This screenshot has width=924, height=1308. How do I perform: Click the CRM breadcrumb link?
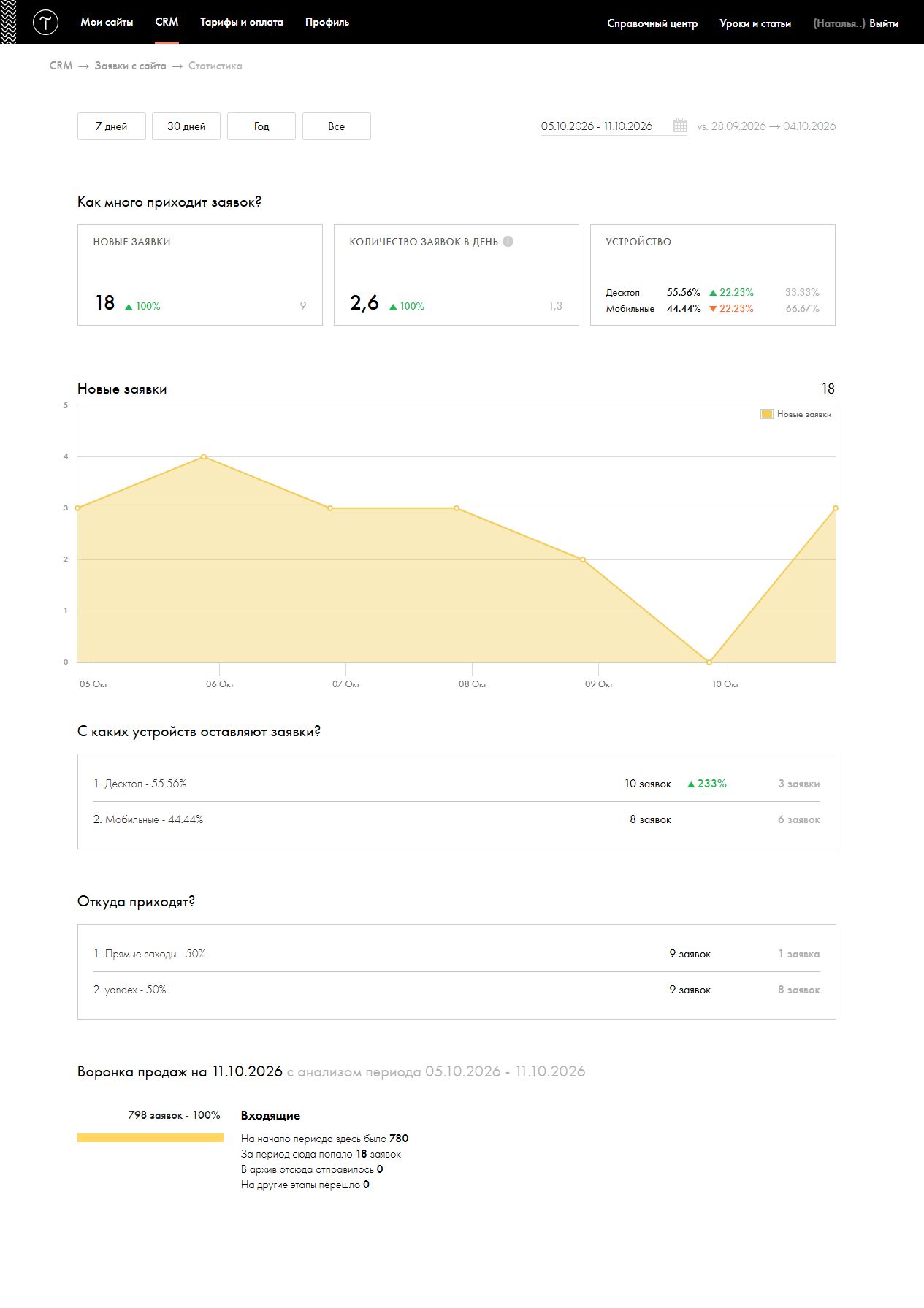(61, 66)
